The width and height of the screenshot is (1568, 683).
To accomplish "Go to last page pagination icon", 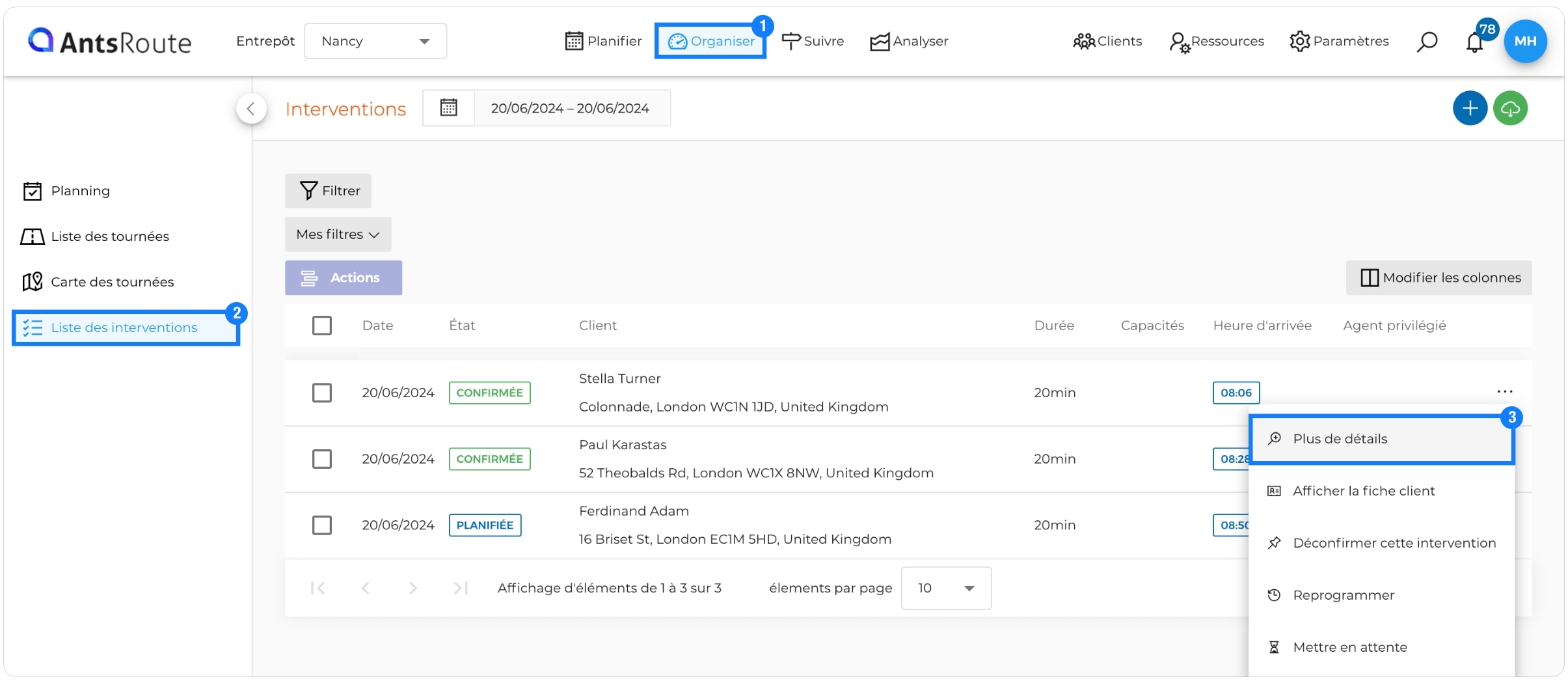I will [x=461, y=589].
